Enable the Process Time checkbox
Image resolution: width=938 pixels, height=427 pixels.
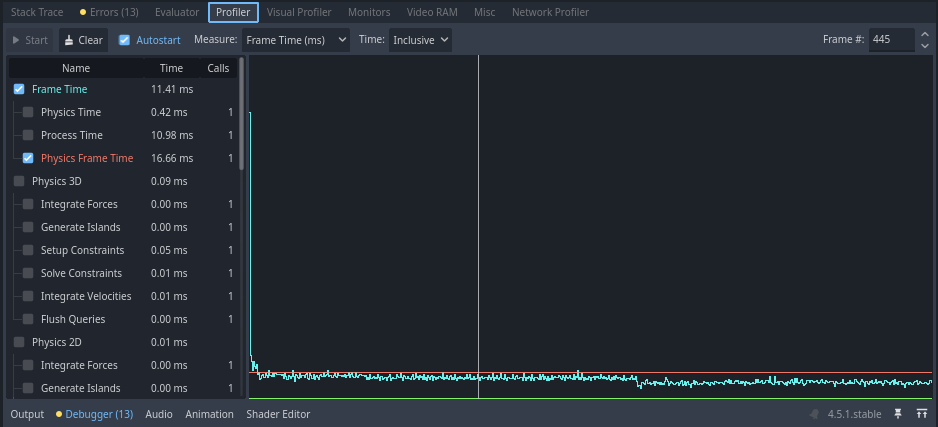pyautogui.click(x=28, y=135)
